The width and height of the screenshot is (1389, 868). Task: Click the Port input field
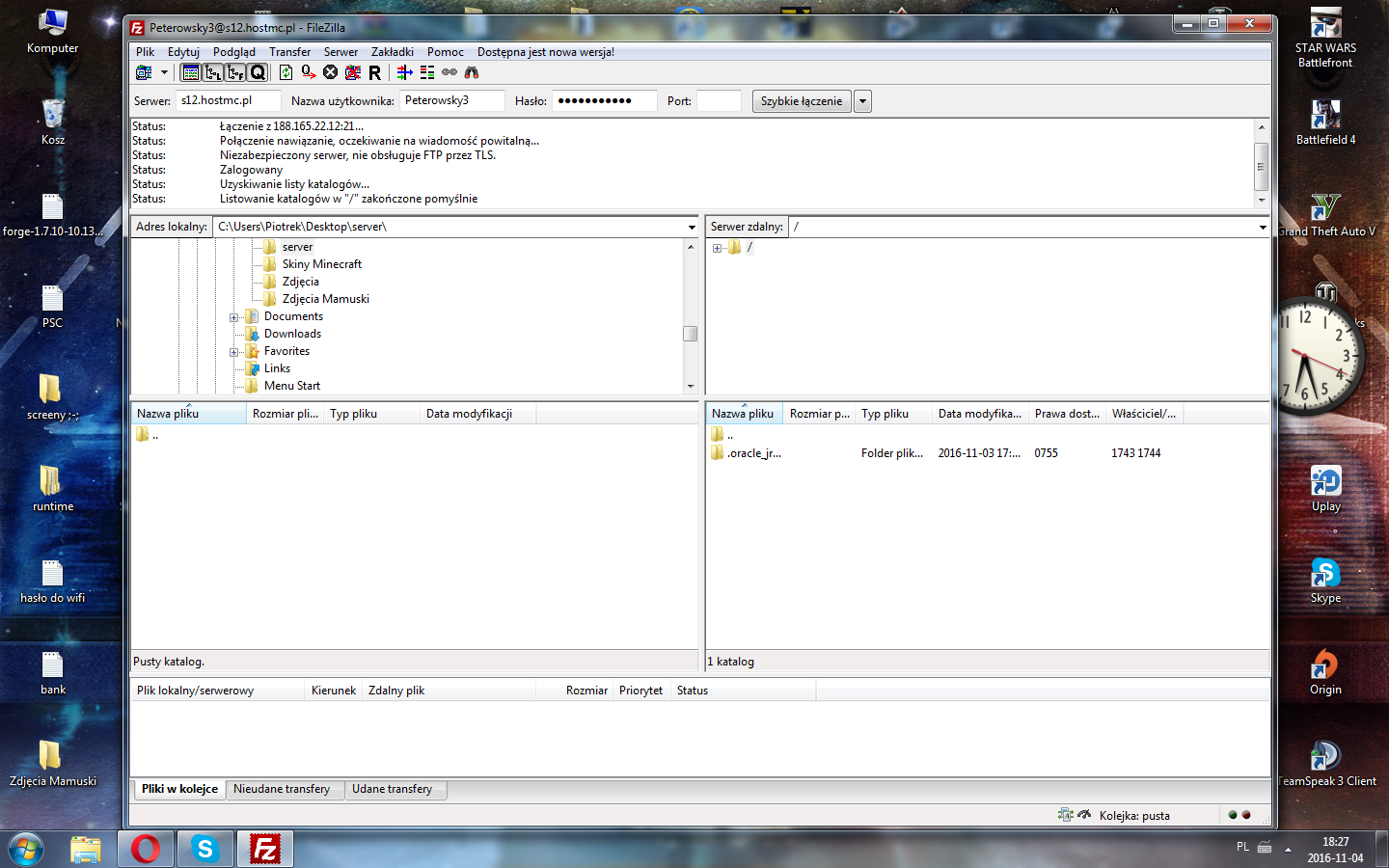click(x=719, y=101)
